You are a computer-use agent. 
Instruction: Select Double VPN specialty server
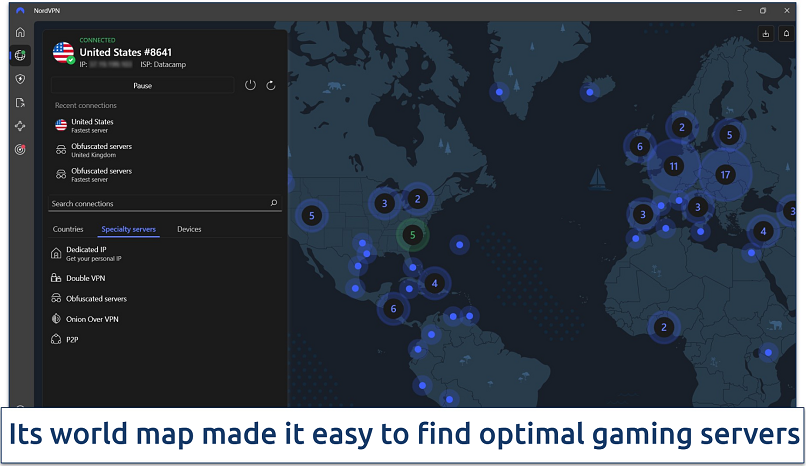pos(85,278)
